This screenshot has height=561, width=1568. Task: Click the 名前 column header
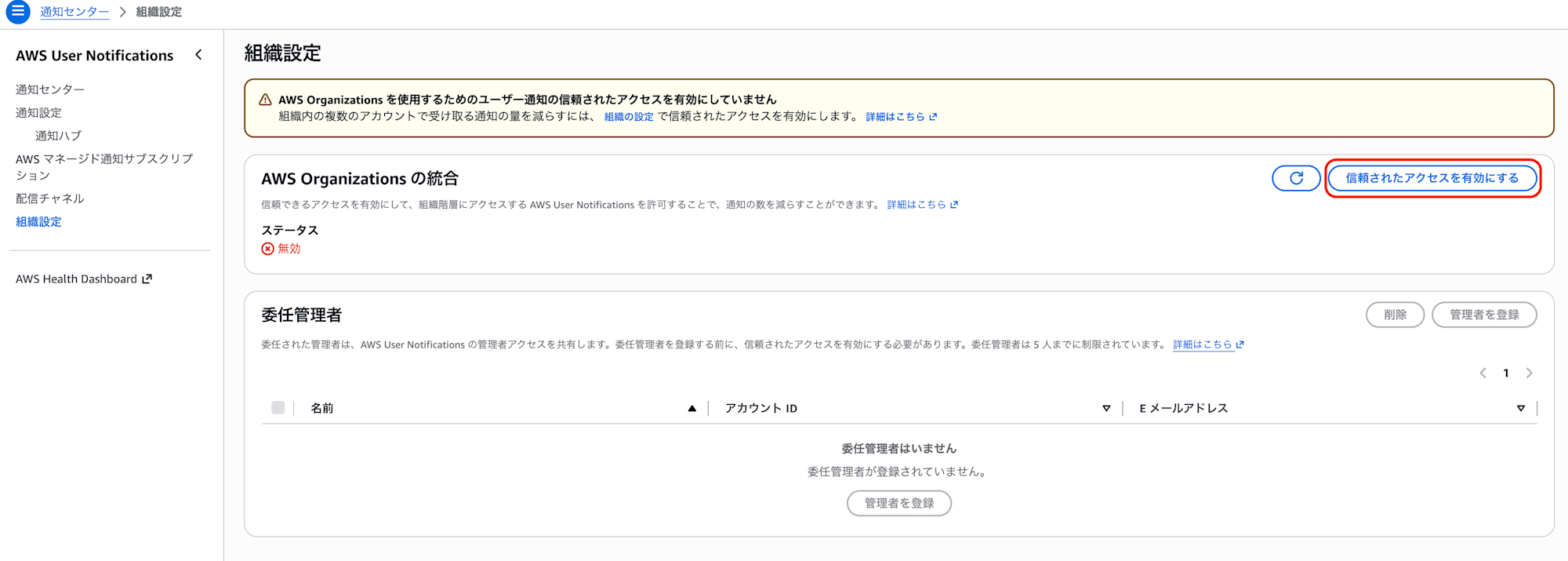(x=322, y=408)
